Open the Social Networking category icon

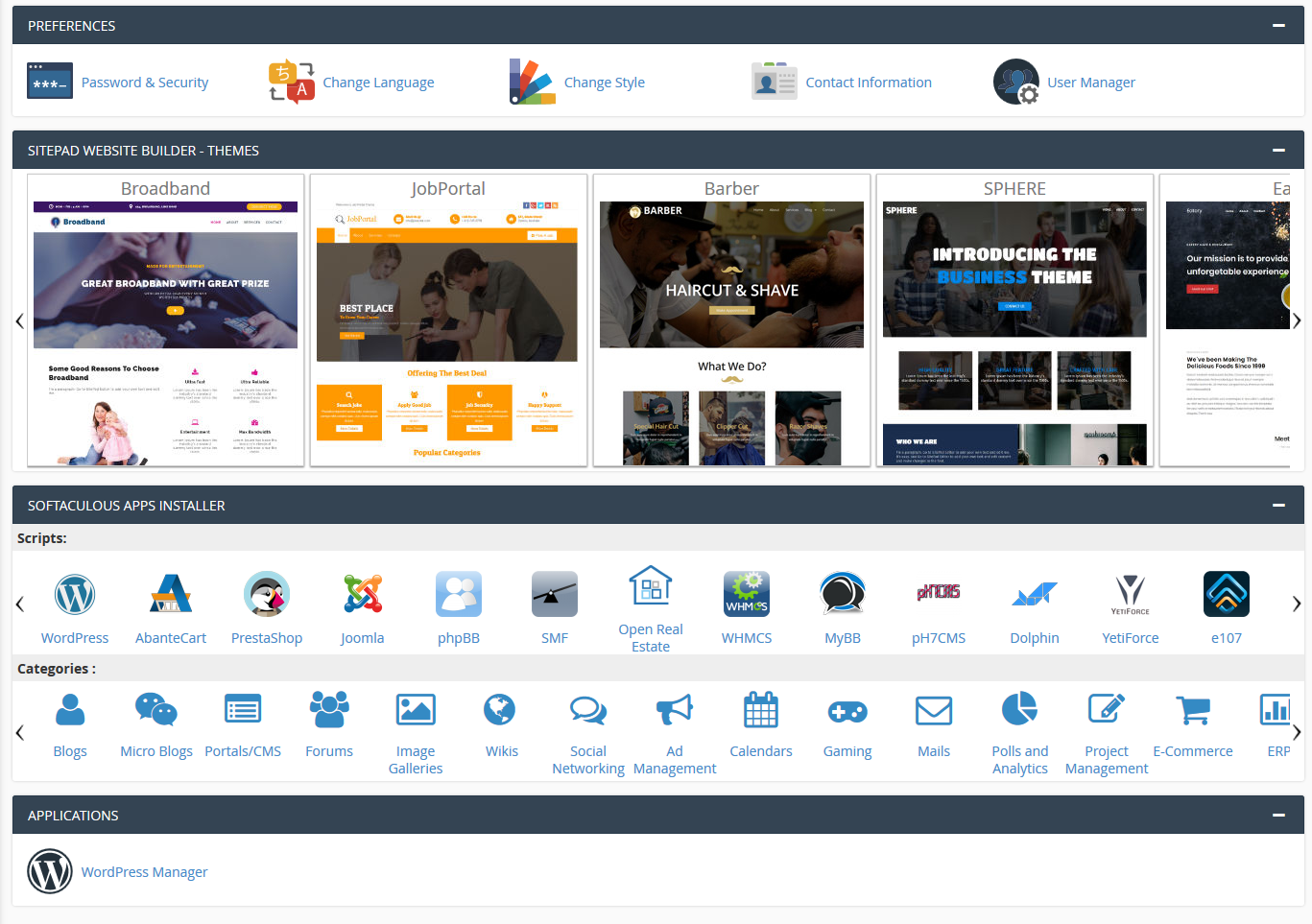tap(588, 710)
